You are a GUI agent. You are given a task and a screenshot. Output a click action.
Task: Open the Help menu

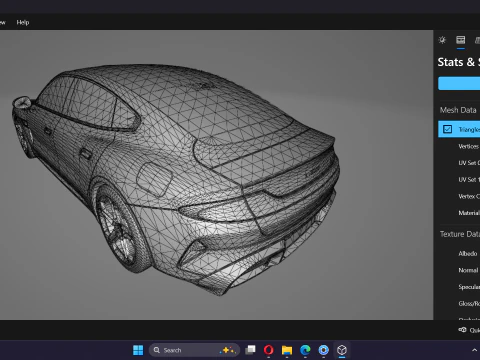(23, 22)
